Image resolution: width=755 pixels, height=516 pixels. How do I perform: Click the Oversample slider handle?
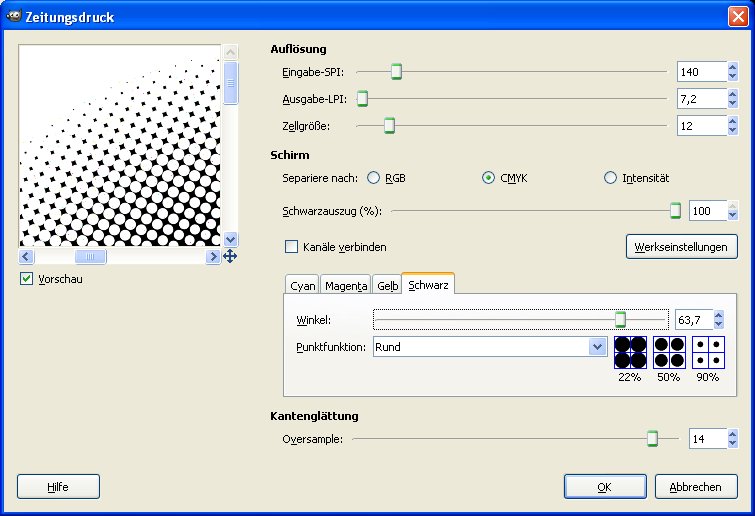tap(652, 439)
